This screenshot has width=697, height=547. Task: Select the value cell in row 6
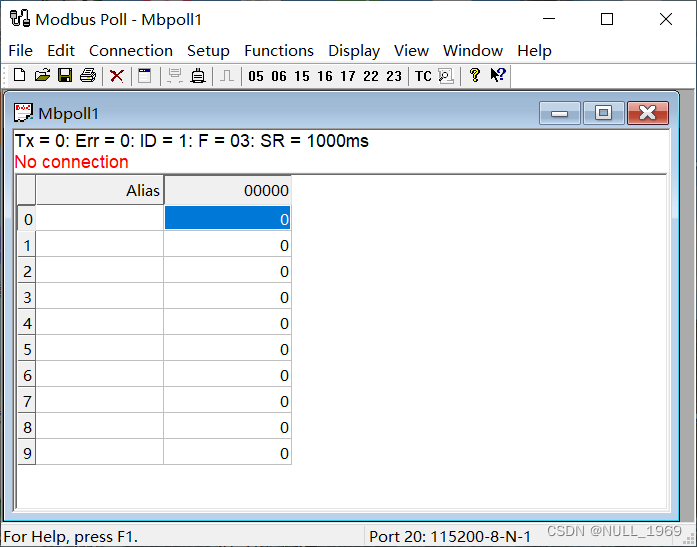pyautogui.click(x=227, y=374)
